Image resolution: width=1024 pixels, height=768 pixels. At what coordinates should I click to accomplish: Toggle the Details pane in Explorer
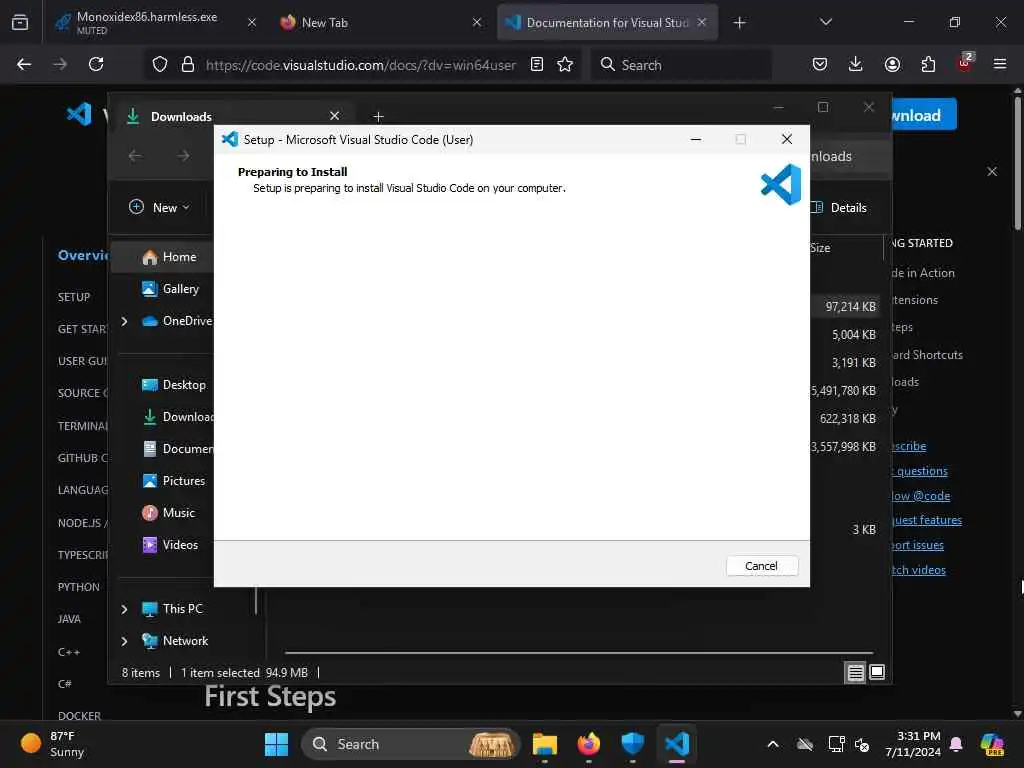(x=839, y=208)
